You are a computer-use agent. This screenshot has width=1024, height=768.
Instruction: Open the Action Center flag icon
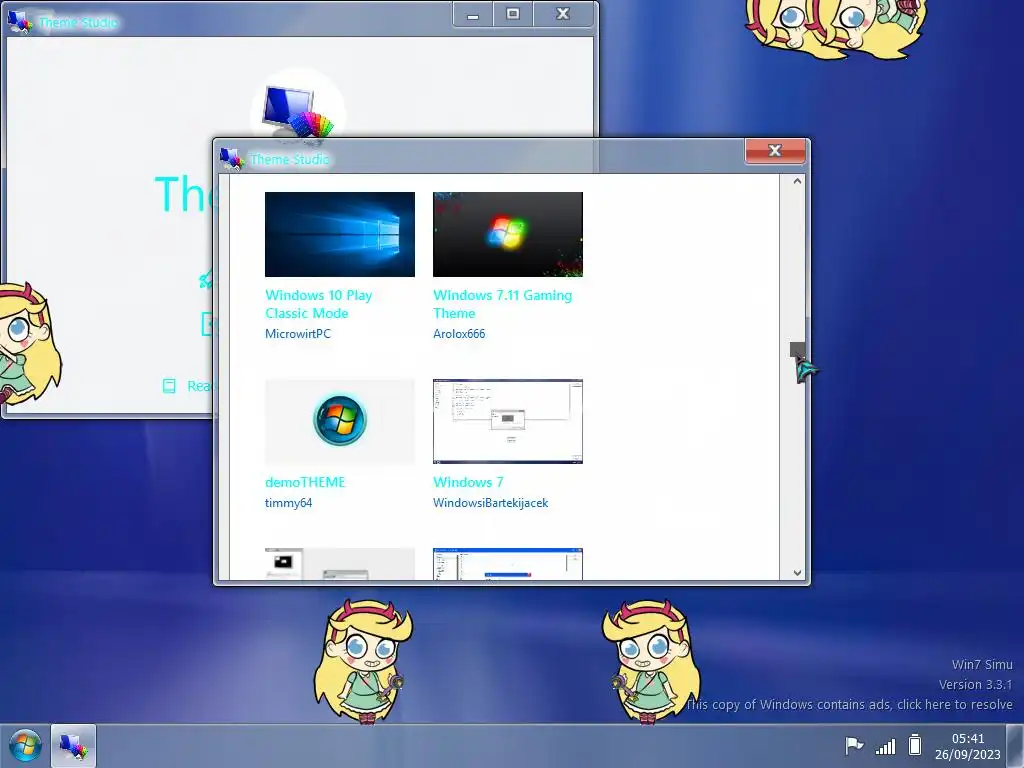[854, 745]
